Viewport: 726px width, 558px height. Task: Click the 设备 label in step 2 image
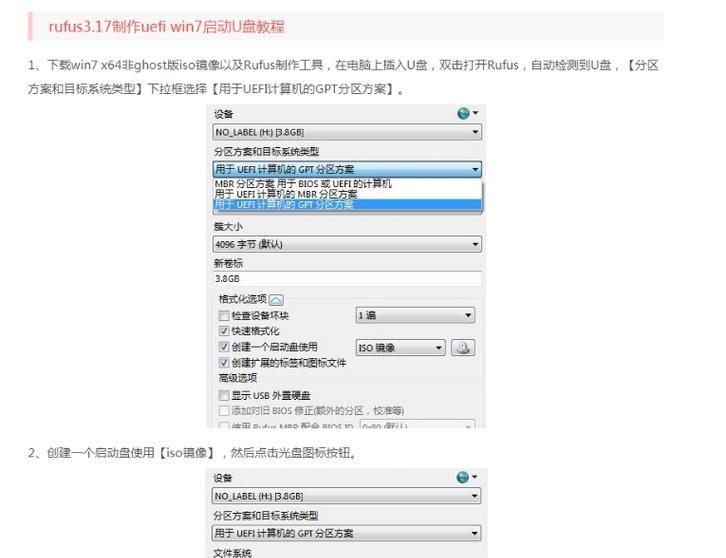(223, 478)
